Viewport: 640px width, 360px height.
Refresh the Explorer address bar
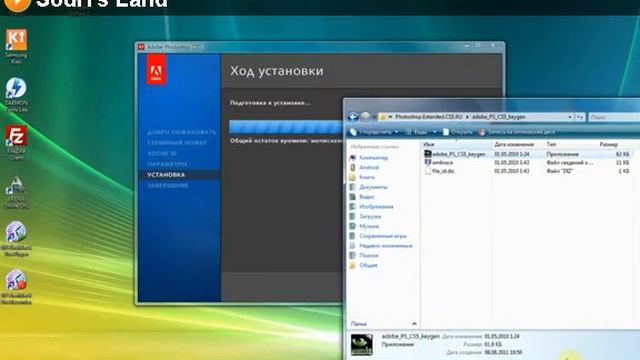[580, 117]
